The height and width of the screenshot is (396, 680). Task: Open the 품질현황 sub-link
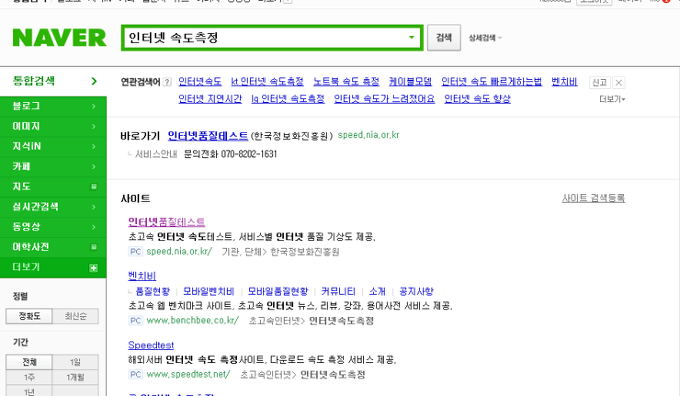153,291
